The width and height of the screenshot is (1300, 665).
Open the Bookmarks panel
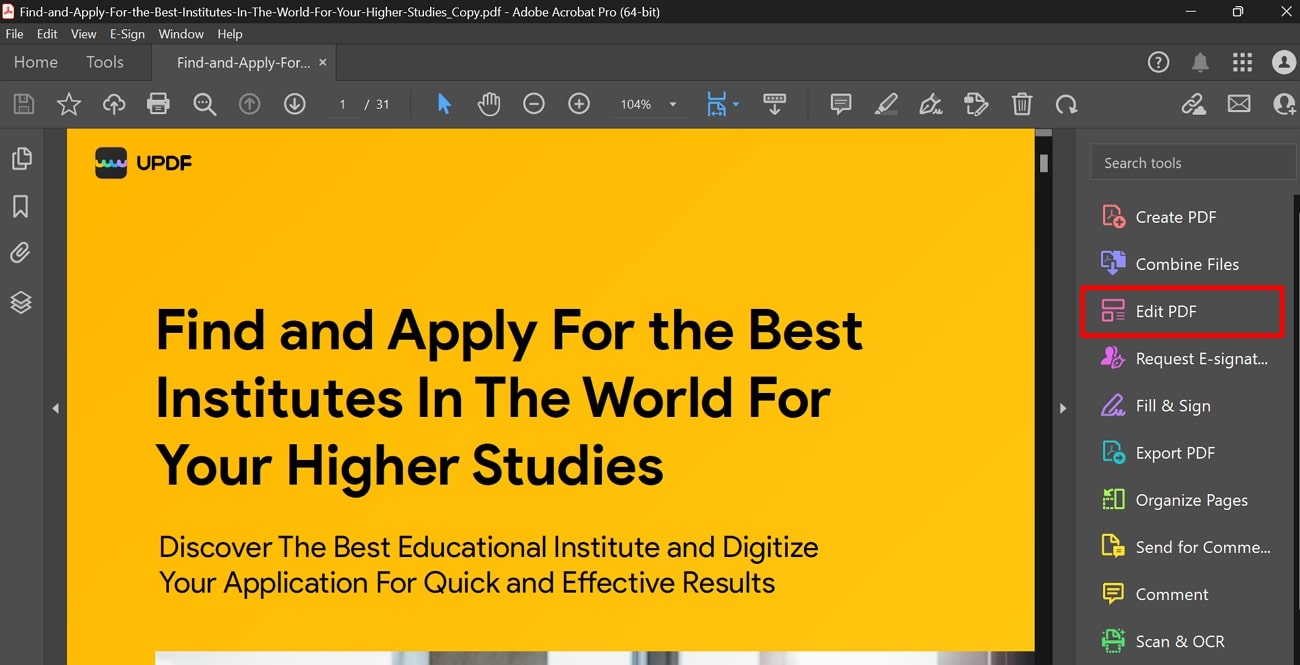coord(21,206)
